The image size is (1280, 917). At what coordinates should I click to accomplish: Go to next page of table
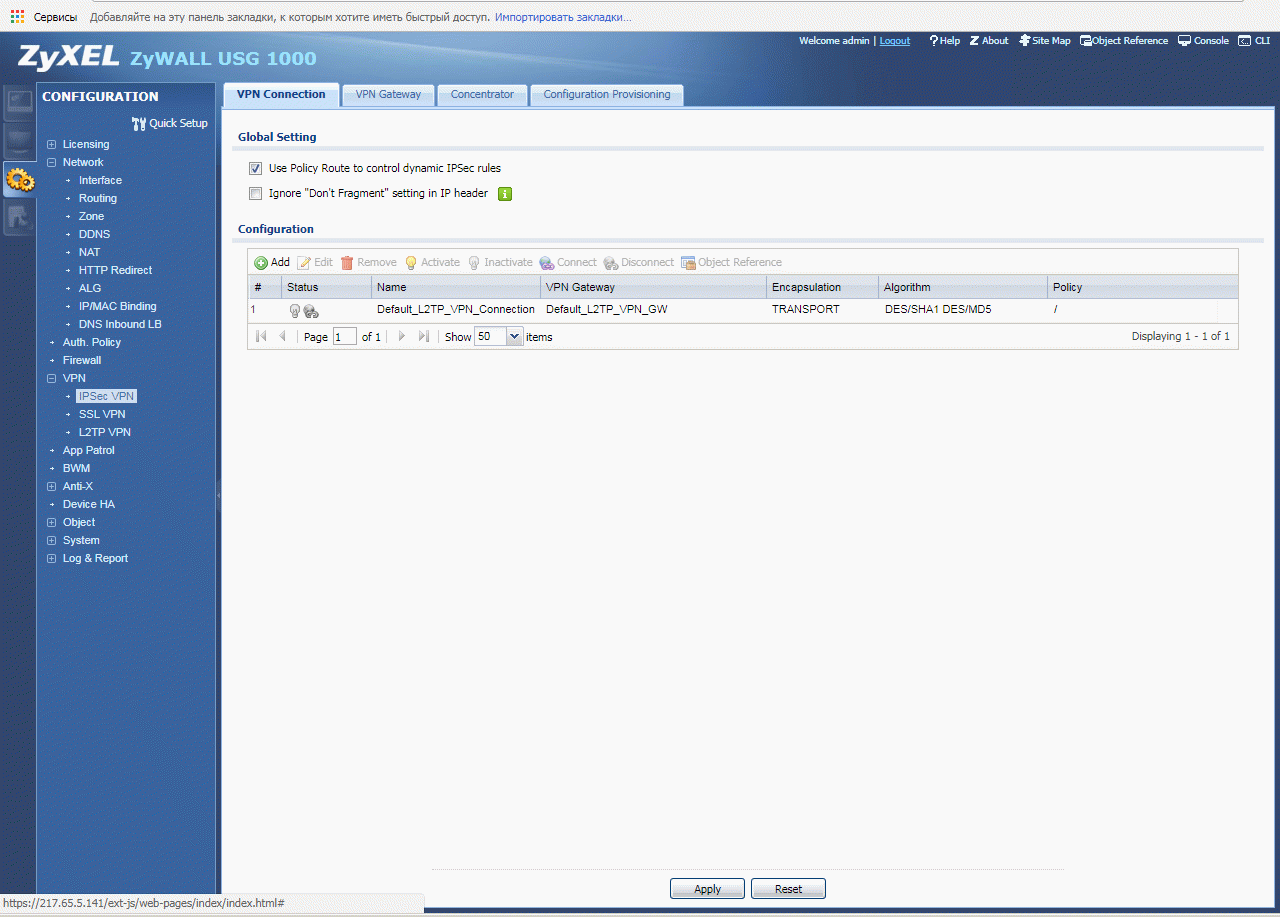[402, 337]
